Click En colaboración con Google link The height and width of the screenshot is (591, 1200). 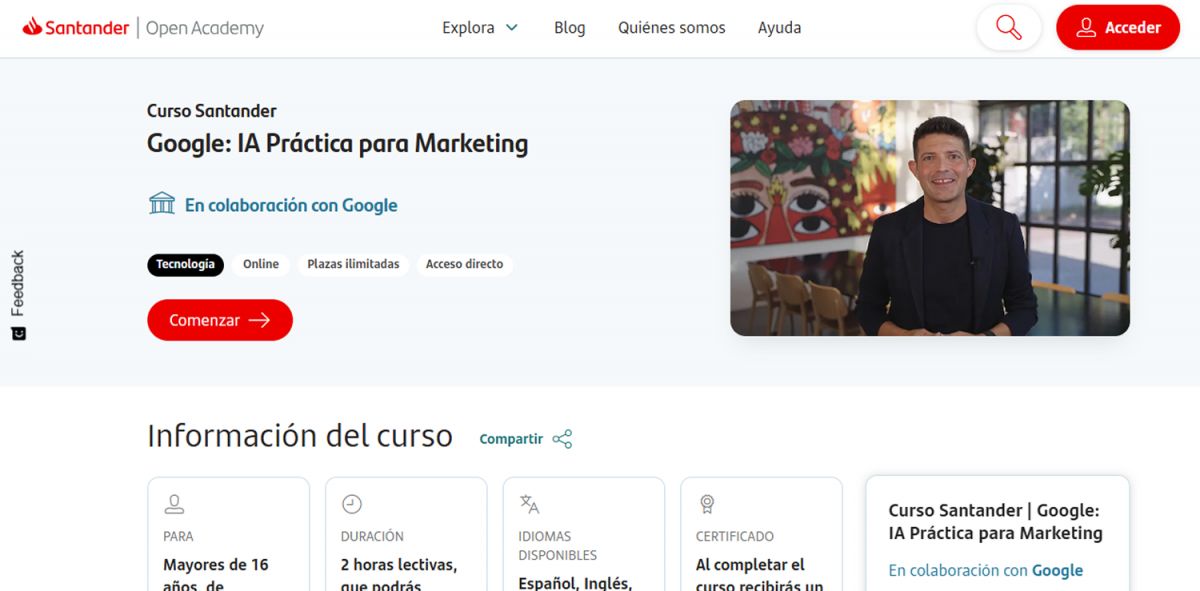tap(291, 205)
